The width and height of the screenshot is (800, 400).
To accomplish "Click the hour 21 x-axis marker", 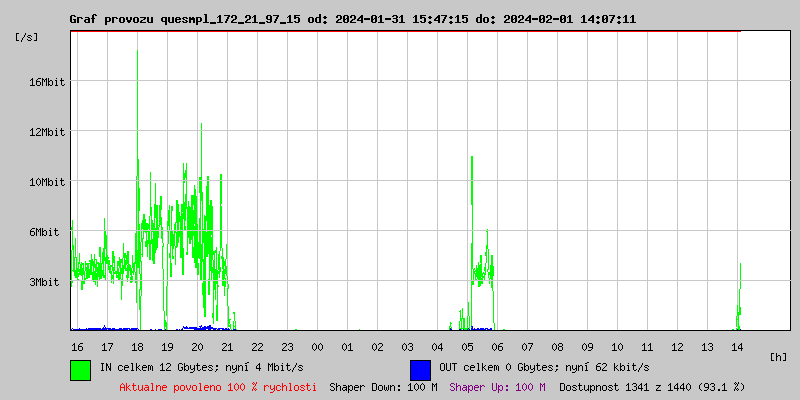I will [227, 347].
